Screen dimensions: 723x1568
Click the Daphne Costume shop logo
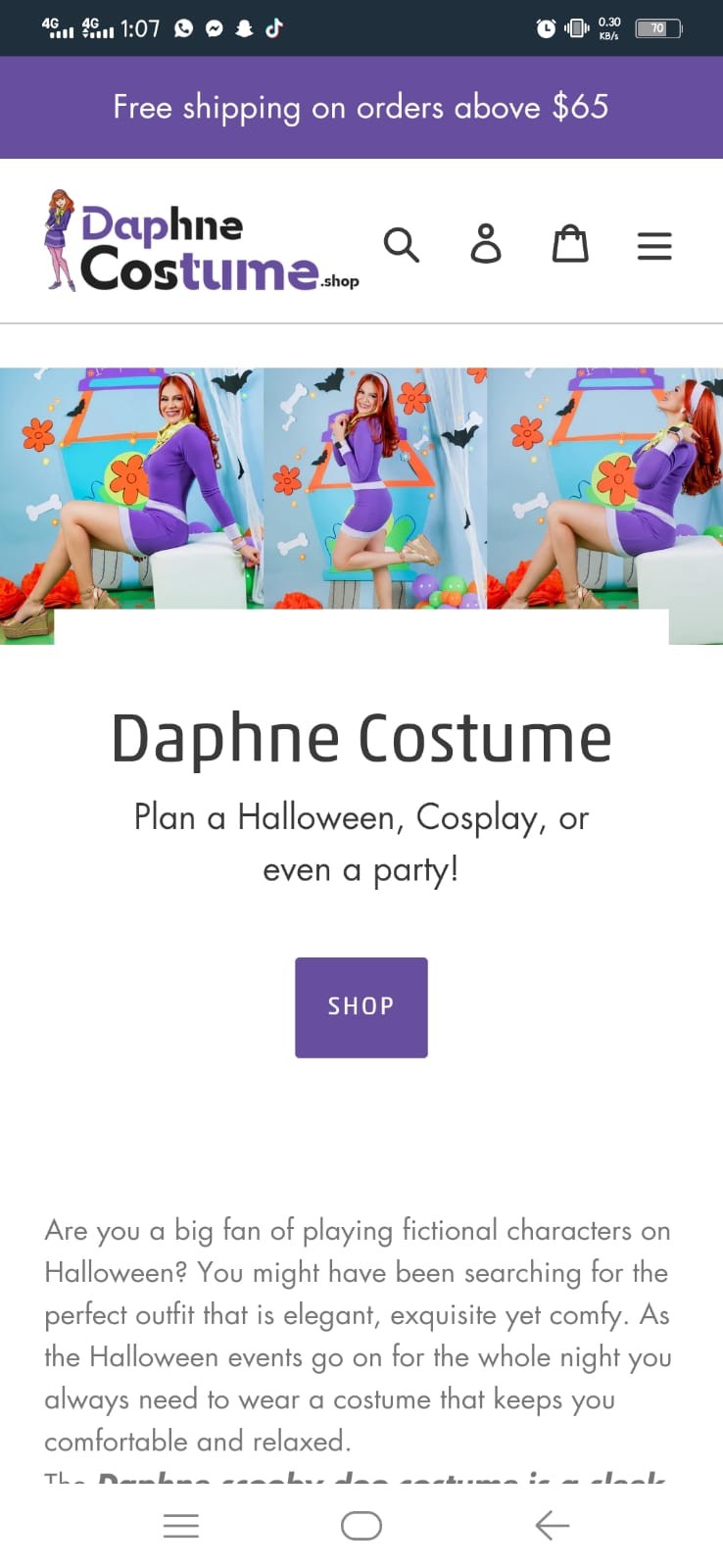[202, 241]
